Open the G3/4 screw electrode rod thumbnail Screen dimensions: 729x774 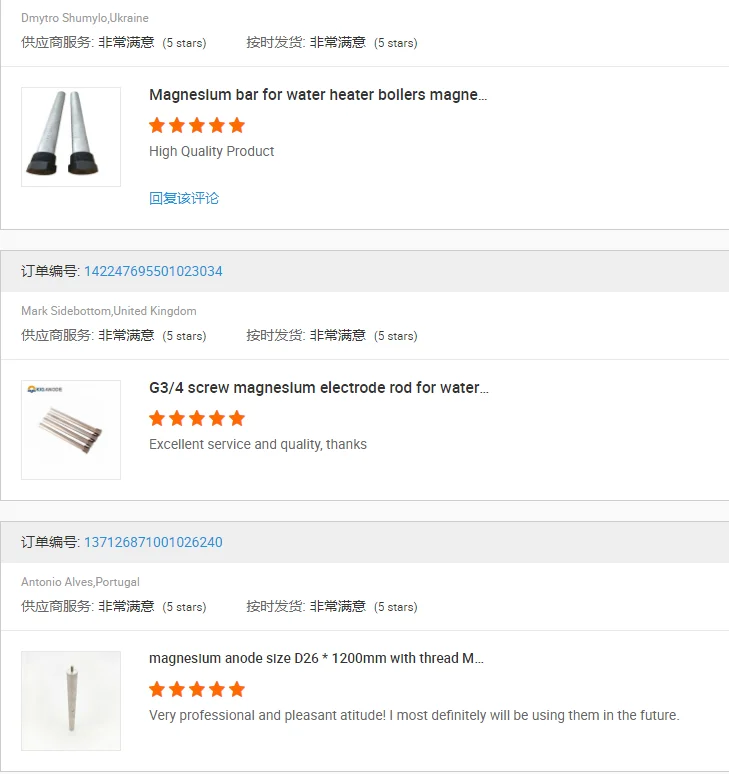point(71,430)
